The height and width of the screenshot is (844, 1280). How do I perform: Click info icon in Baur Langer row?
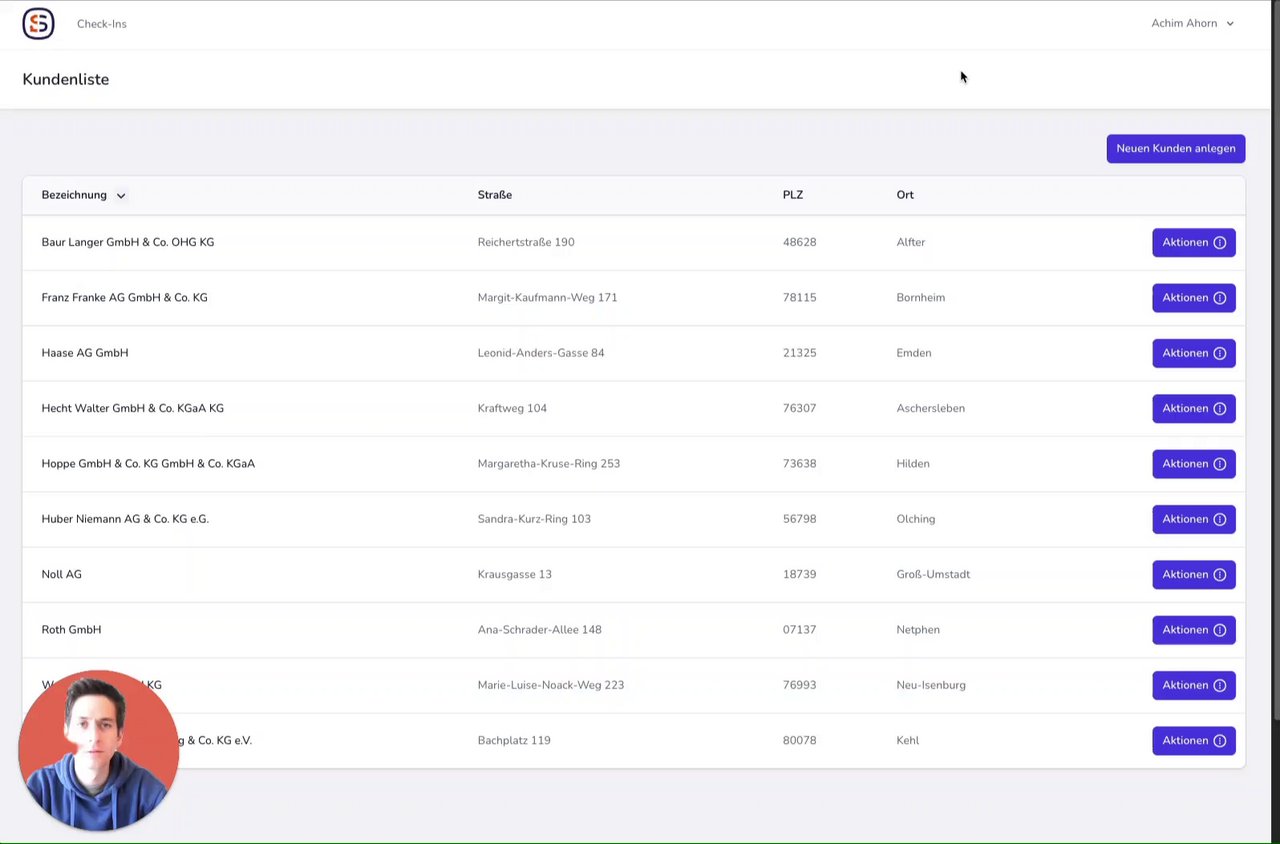click(x=1219, y=243)
